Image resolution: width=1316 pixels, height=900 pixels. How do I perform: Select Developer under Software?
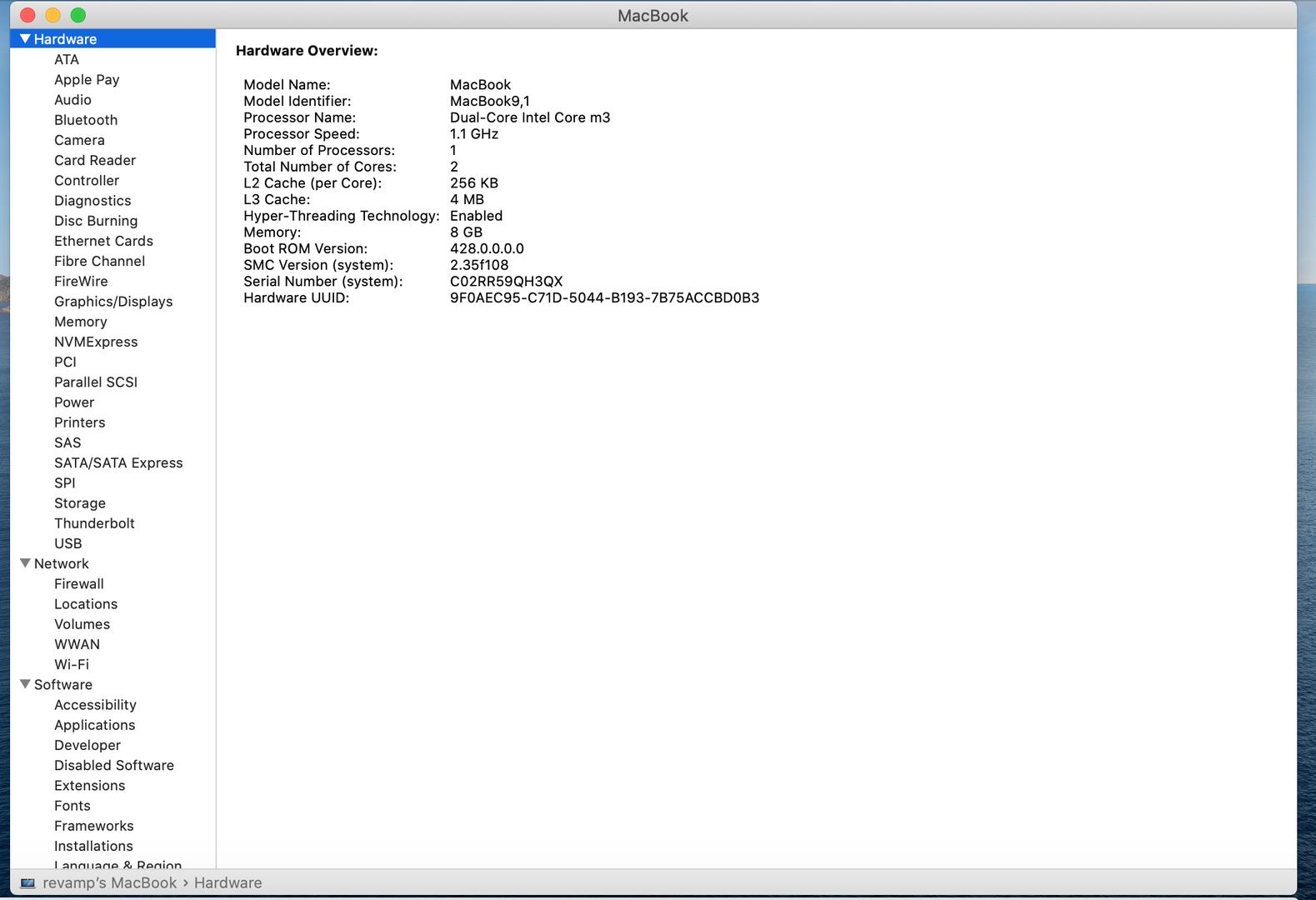pyautogui.click(x=88, y=745)
